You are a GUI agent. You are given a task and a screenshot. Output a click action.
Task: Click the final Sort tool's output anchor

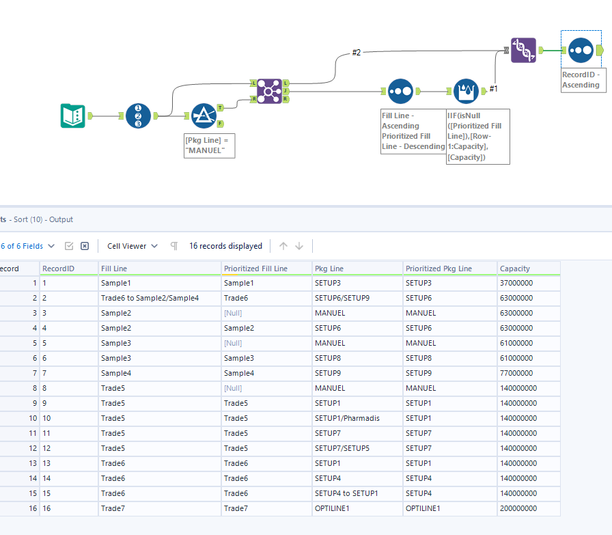tap(600, 50)
